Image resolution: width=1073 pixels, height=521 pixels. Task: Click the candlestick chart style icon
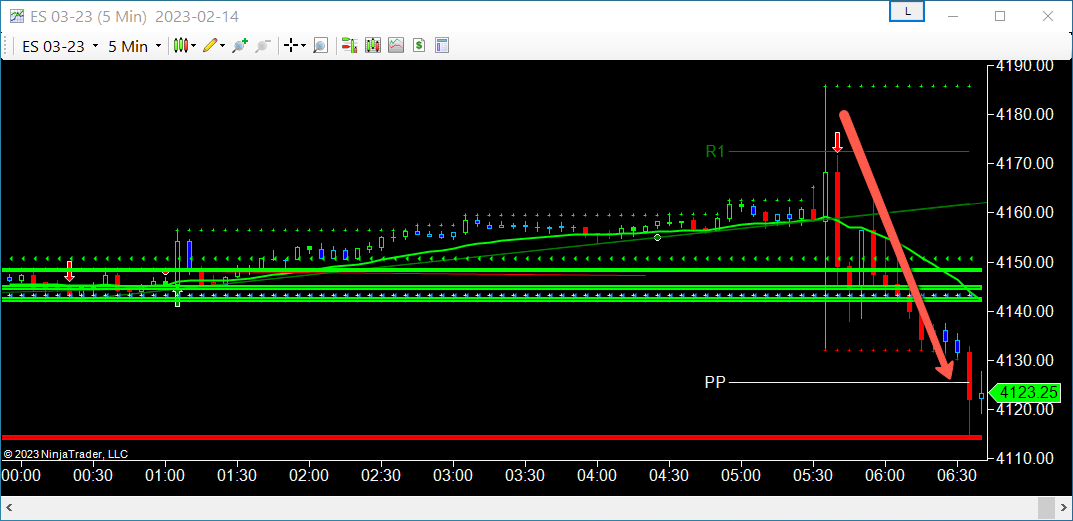[181, 46]
